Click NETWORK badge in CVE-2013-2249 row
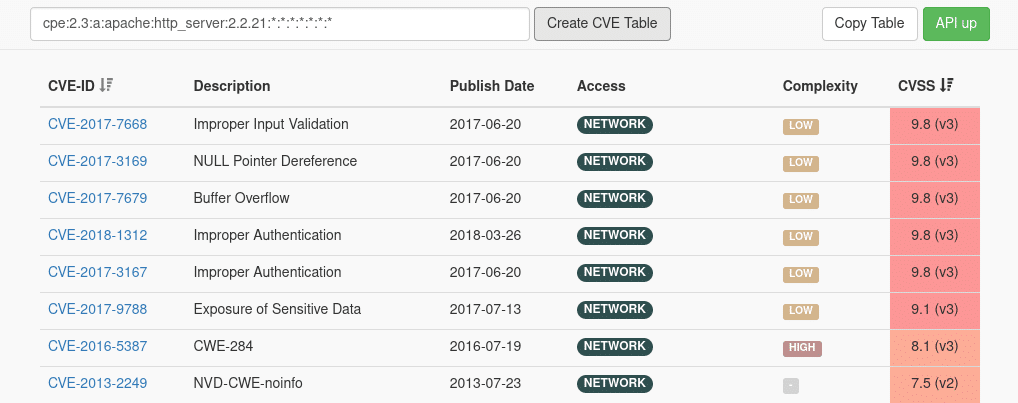Viewport: 1018px width, 403px height. (615, 384)
